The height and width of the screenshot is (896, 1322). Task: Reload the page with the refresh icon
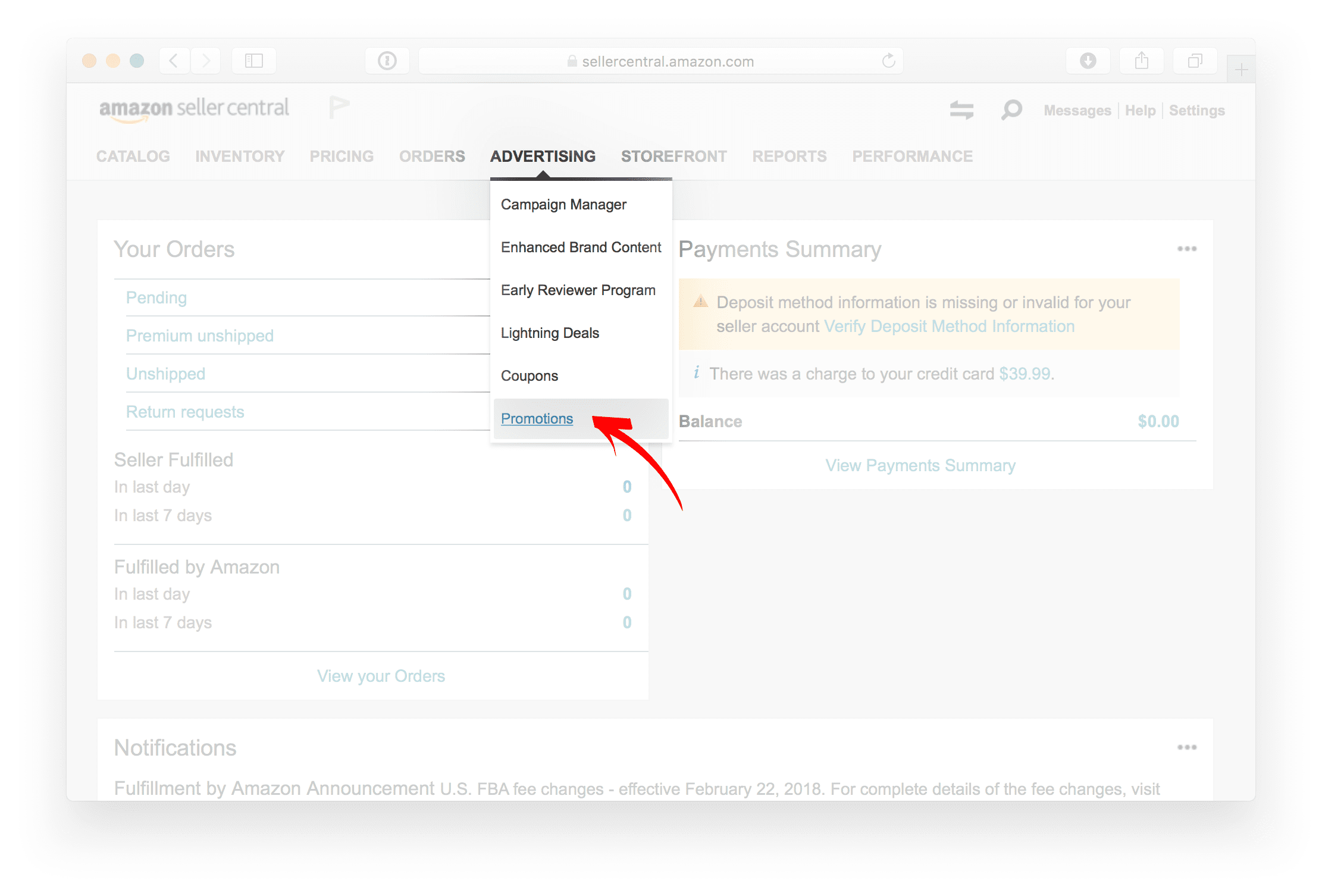click(889, 61)
